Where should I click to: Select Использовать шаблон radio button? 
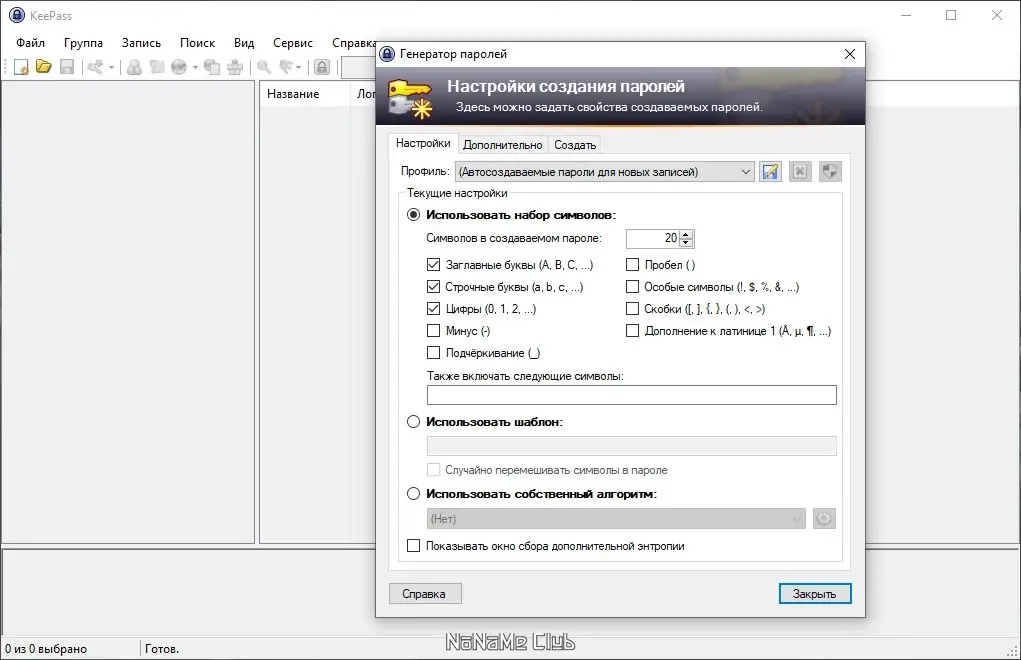[413, 422]
